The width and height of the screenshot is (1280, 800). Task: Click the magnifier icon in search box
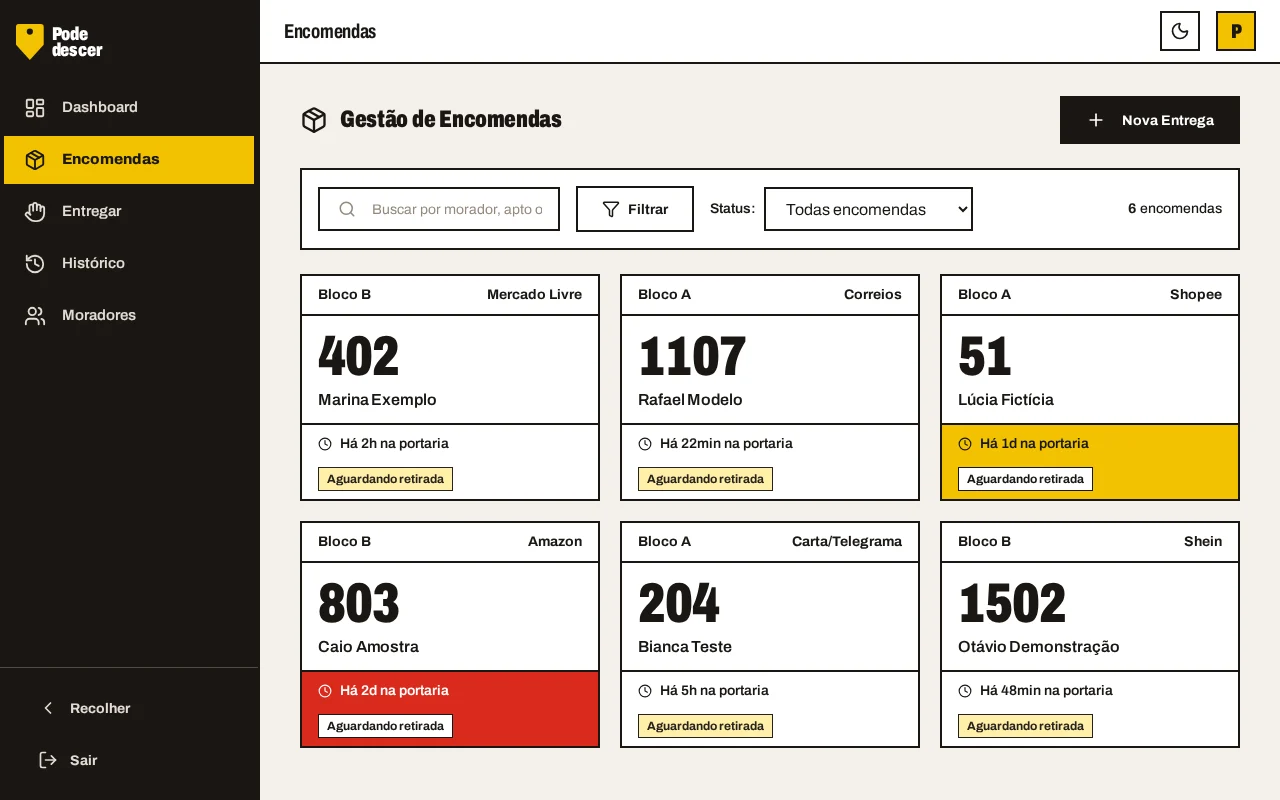347,209
